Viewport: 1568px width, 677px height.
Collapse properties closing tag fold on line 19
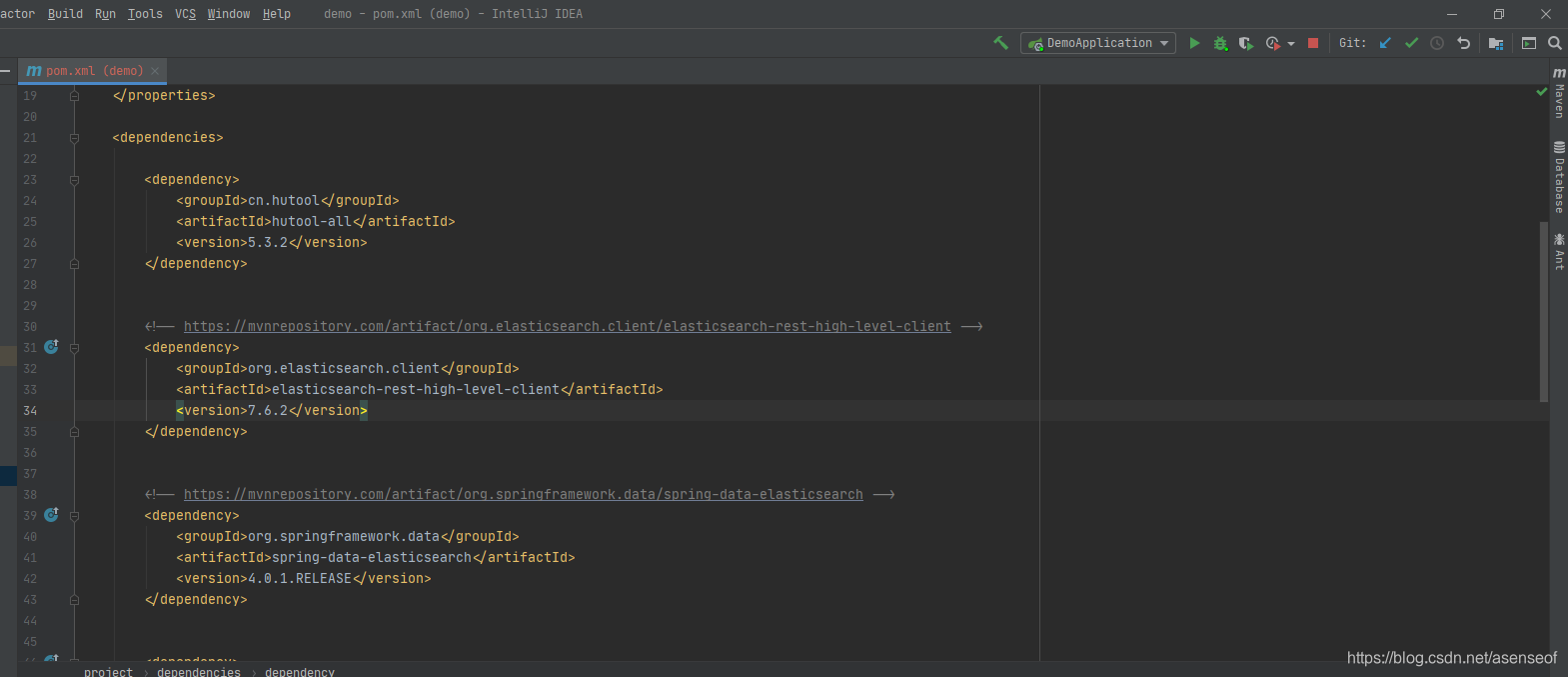(74, 96)
